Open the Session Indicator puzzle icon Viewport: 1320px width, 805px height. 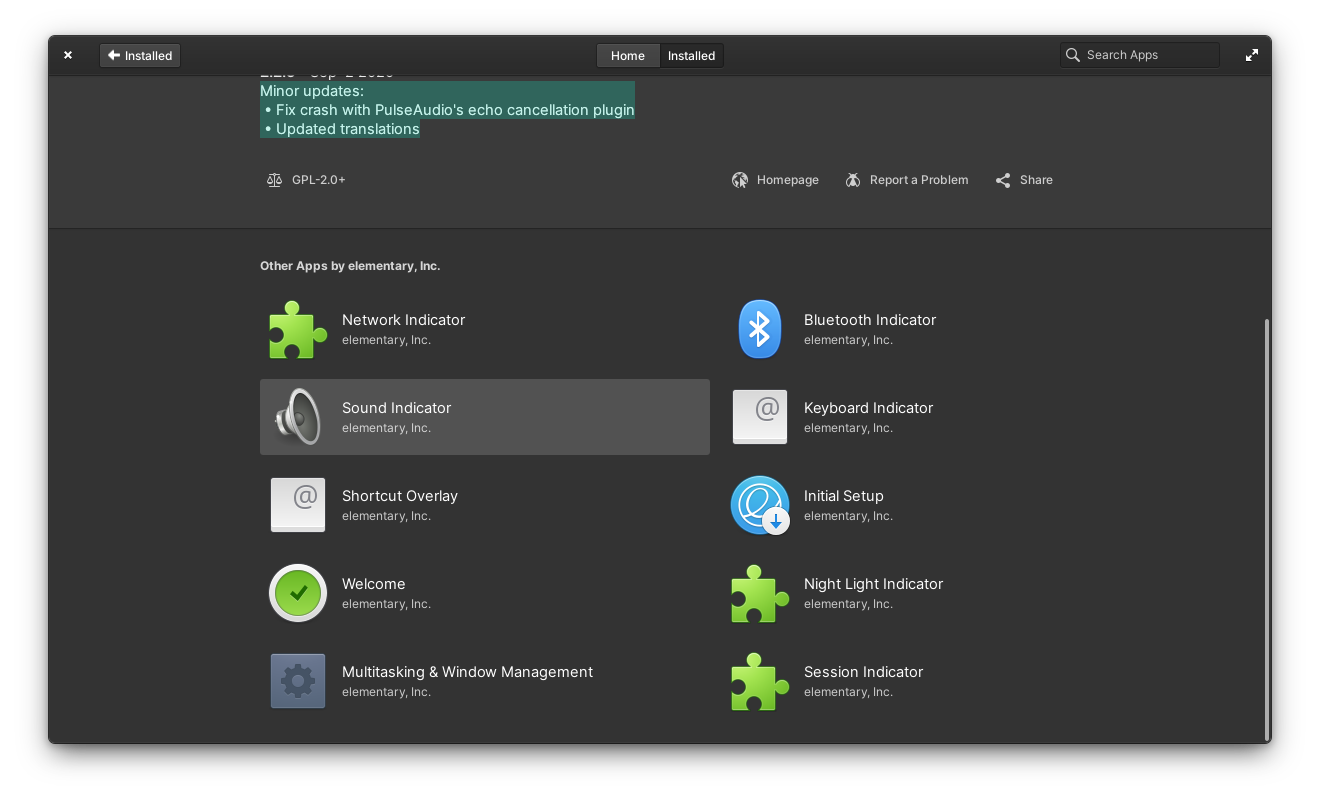point(759,681)
